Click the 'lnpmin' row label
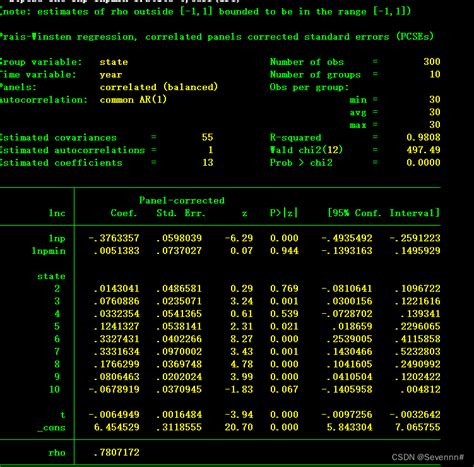This screenshot has height=467, width=474. (49, 251)
